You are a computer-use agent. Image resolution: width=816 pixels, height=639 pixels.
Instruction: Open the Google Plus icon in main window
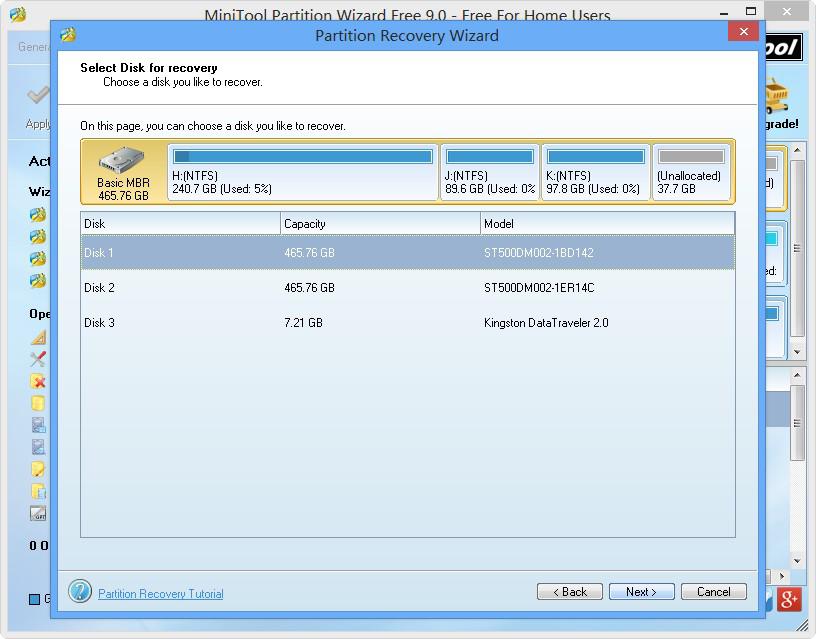[788, 599]
